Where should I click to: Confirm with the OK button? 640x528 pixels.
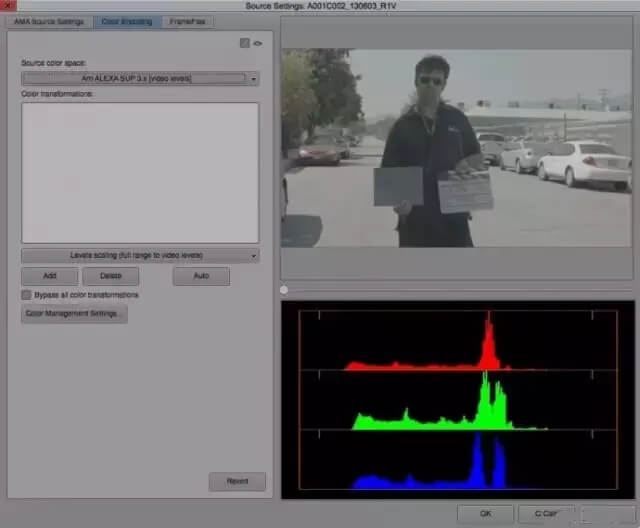[x=485, y=514]
